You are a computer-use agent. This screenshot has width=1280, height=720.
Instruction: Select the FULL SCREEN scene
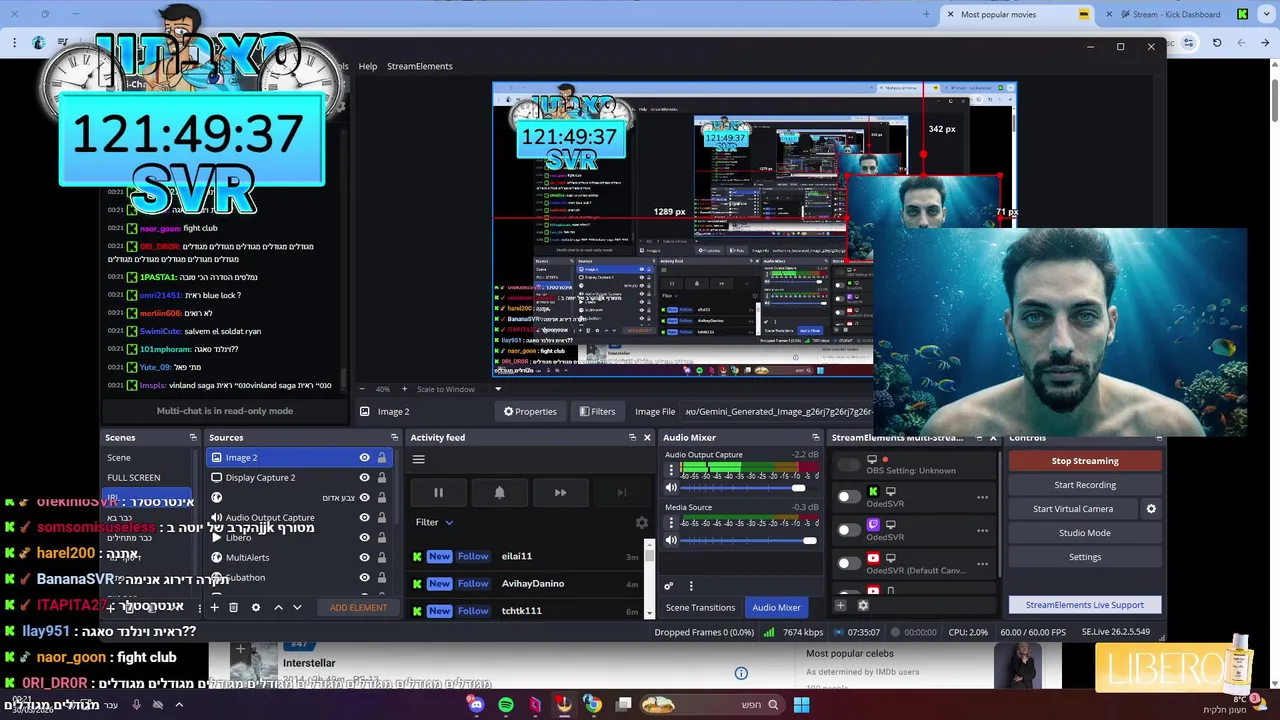tap(134, 477)
